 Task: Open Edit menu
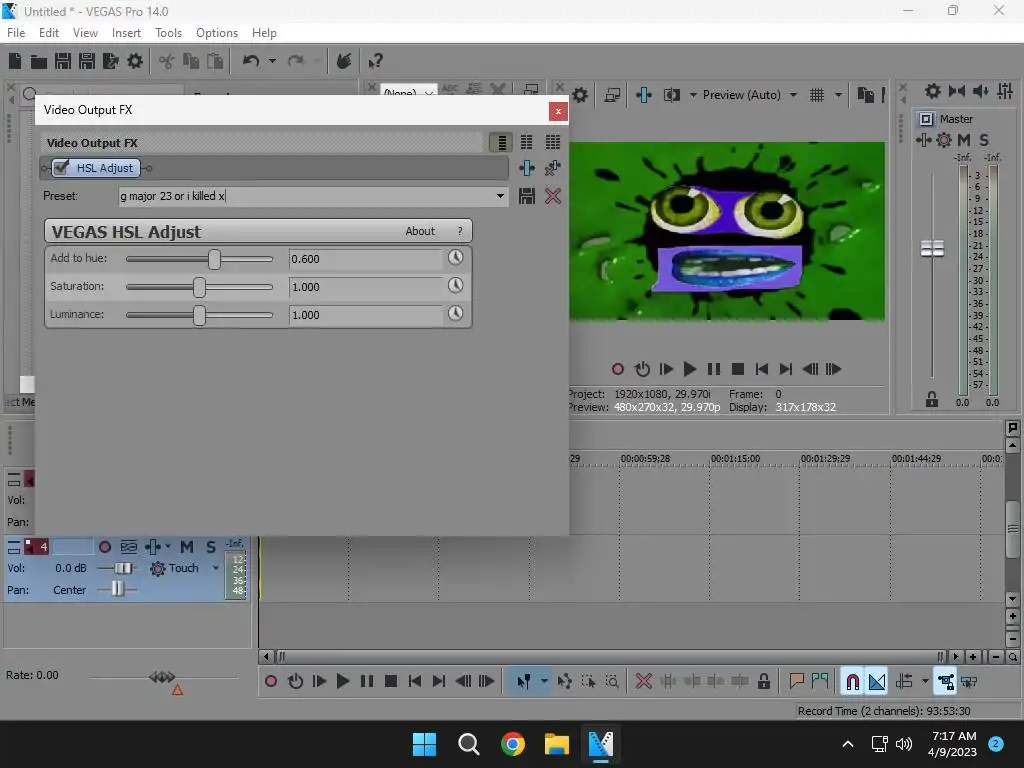point(49,33)
